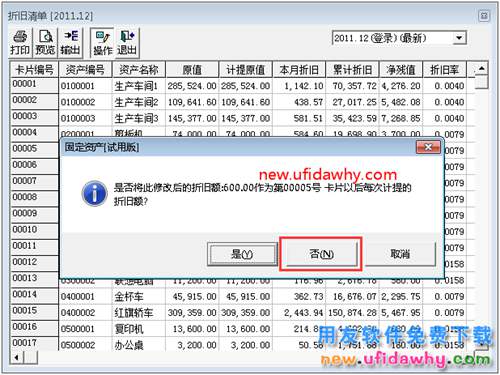Click the 是(Y) button
Viewport: 500px width, 375px height.
pyautogui.click(x=242, y=254)
